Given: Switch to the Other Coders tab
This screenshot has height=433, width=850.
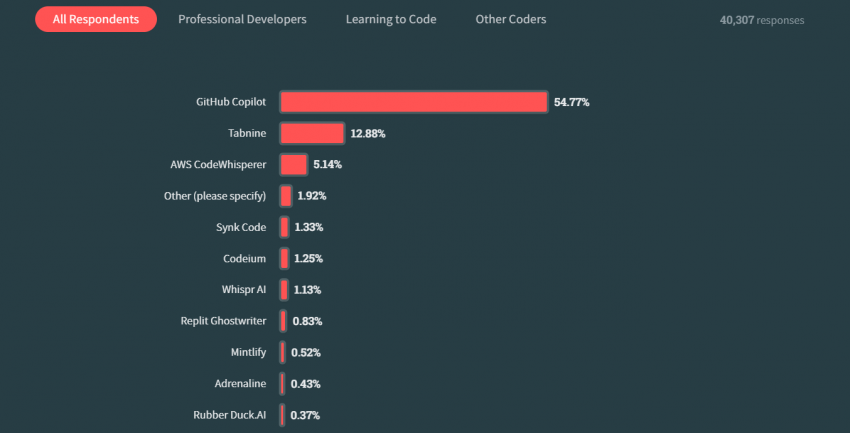Looking at the screenshot, I should click(x=510, y=19).
